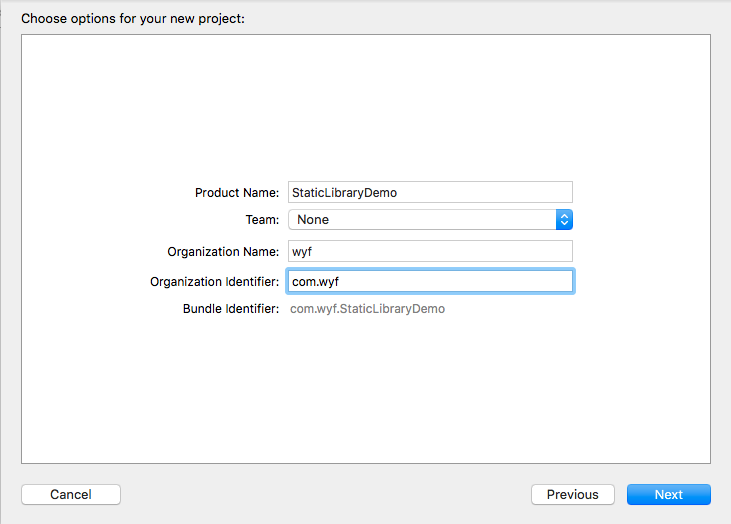Place cursor at 'com.wyf' identifier text

coord(316,281)
